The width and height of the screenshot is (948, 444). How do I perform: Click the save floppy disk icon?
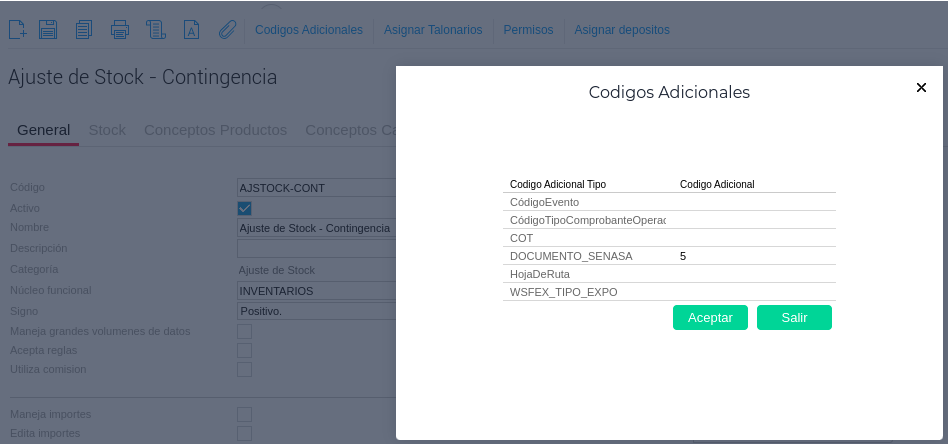click(48, 29)
